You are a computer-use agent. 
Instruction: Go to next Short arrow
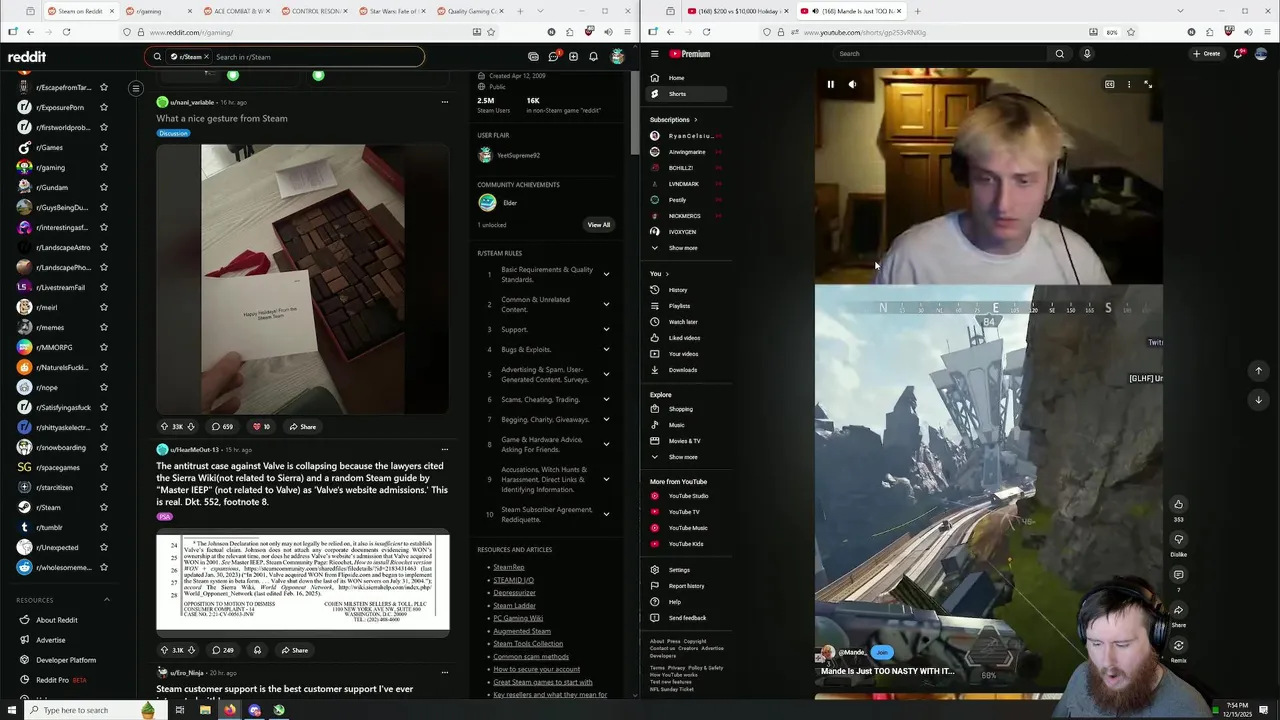(1259, 399)
